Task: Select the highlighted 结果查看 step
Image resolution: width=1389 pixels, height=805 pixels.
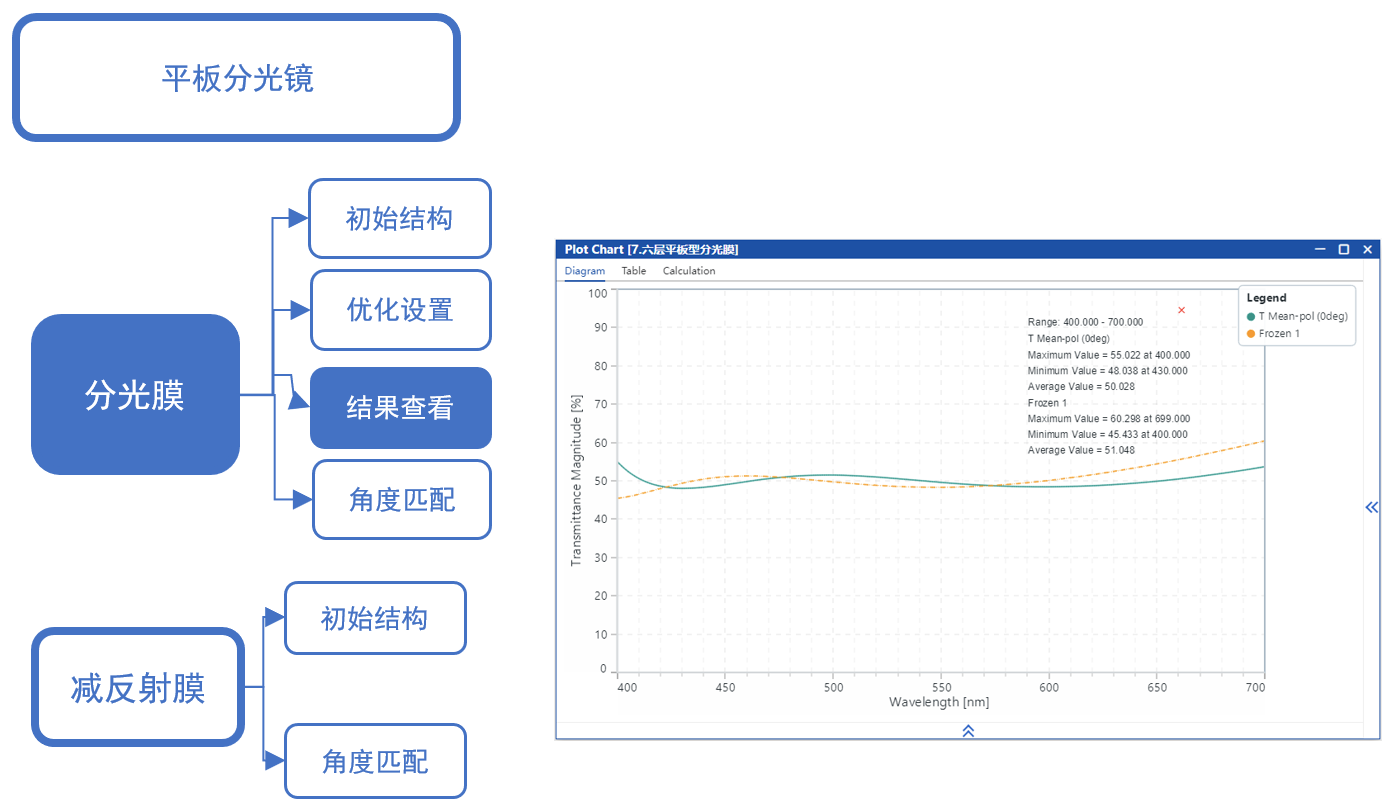Action: click(400, 408)
